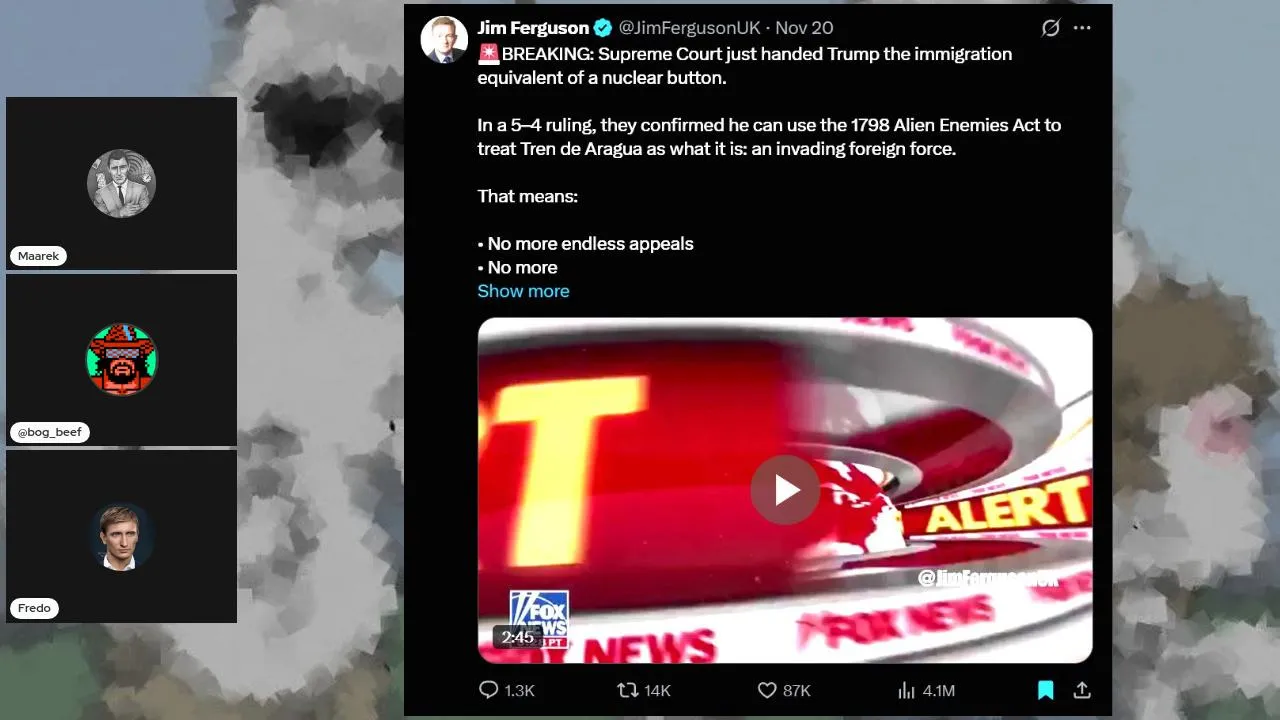Open Jim Ferguson's profile picture

[x=444, y=40]
